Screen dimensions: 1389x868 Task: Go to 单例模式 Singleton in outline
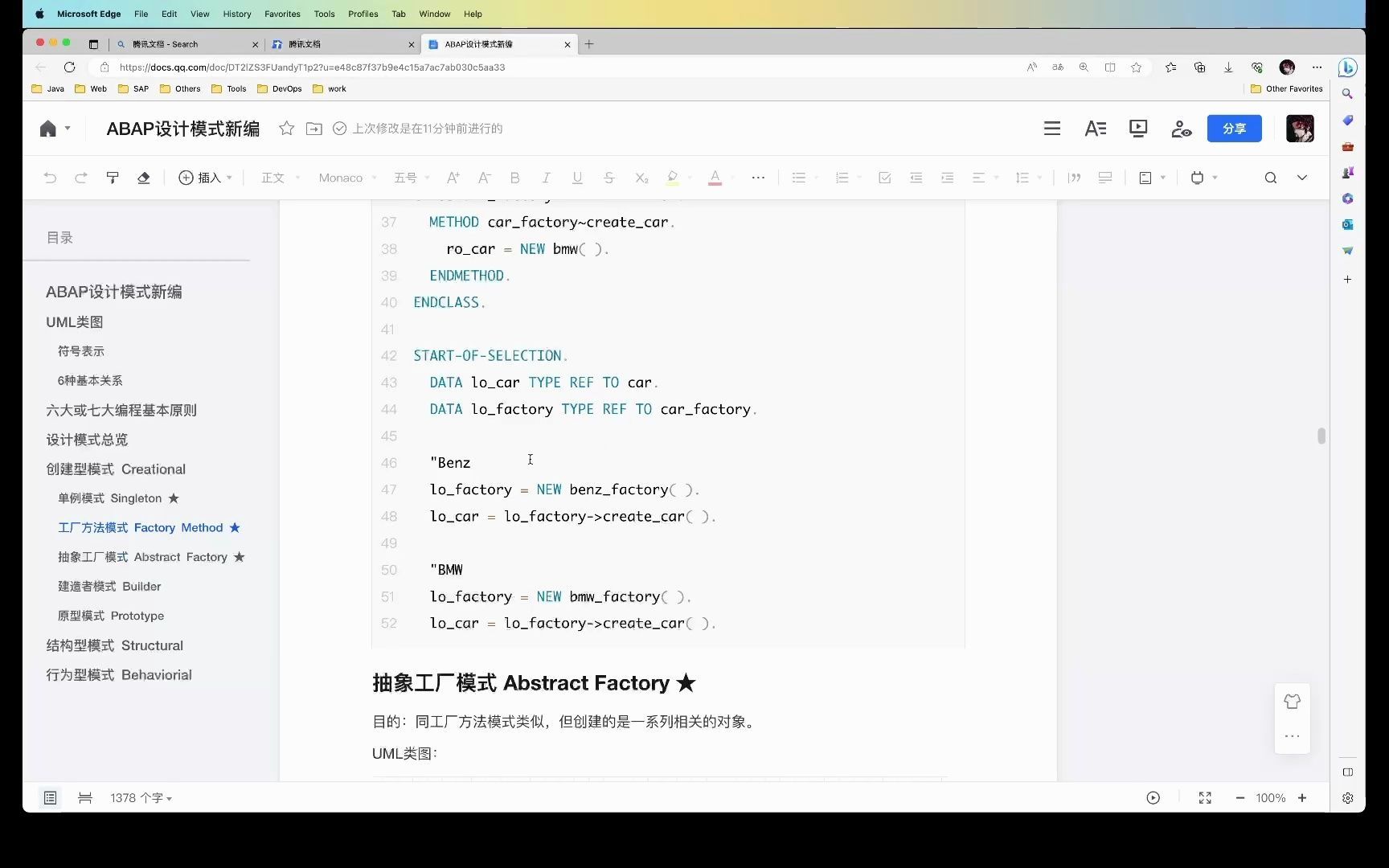[x=118, y=498]
